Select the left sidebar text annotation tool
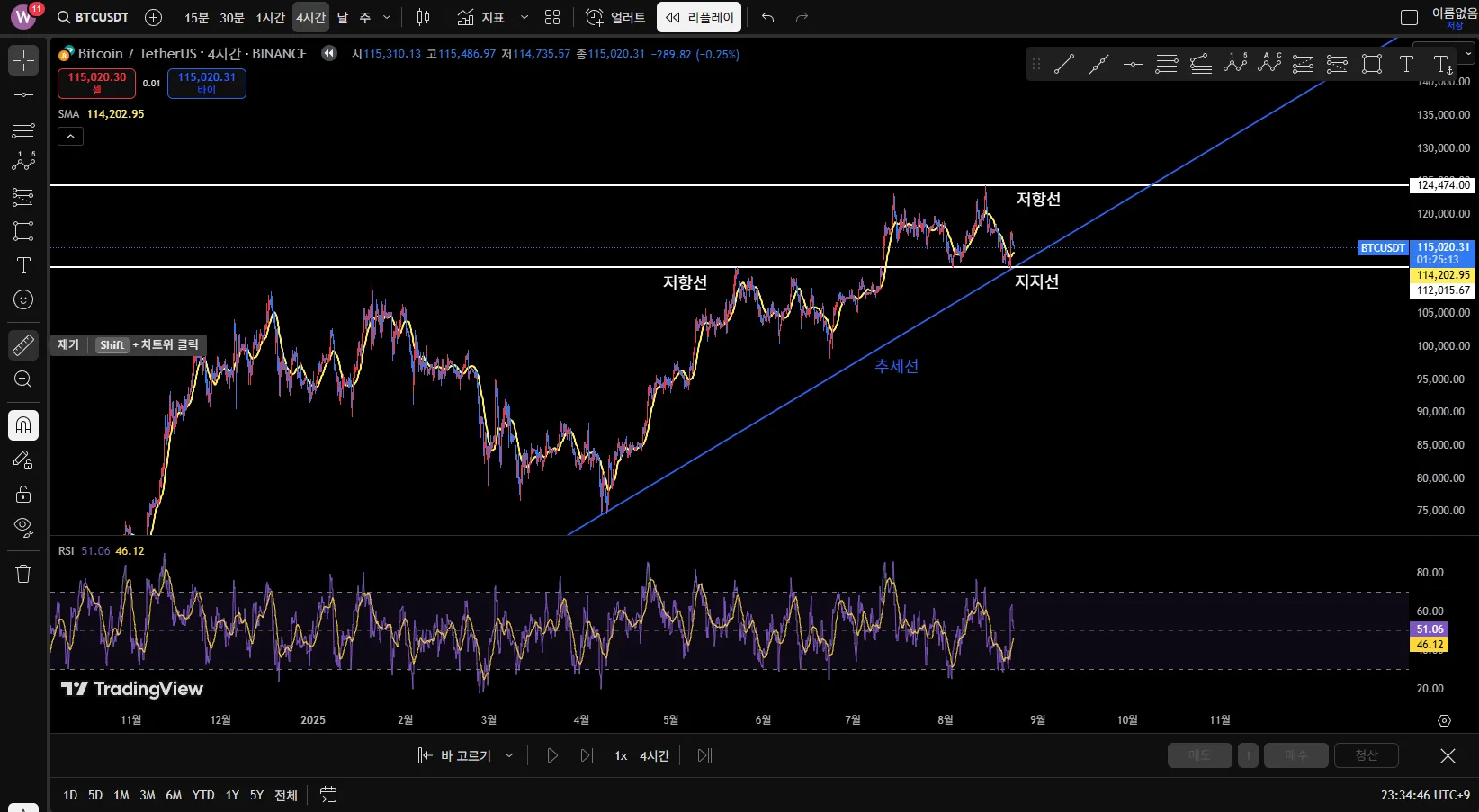The image size is (1479, 812). click(23, 265)
